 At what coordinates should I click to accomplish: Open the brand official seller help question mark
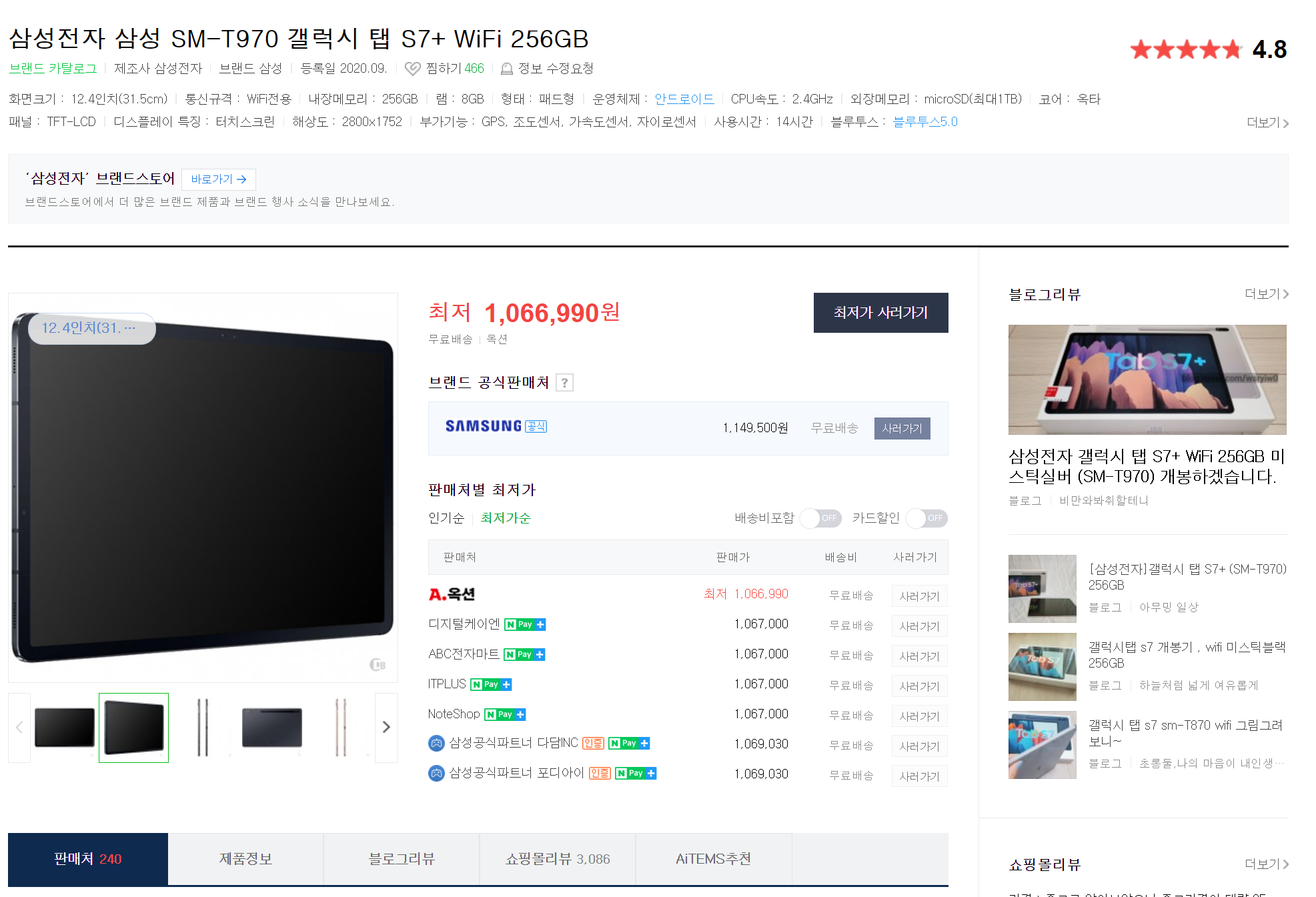pos(565,383)
